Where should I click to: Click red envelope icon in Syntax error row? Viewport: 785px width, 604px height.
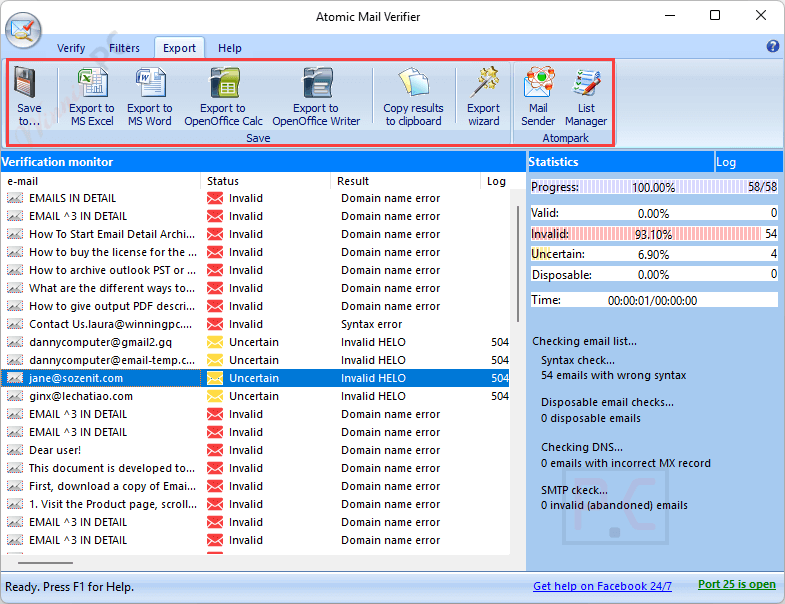pos(215,324)
